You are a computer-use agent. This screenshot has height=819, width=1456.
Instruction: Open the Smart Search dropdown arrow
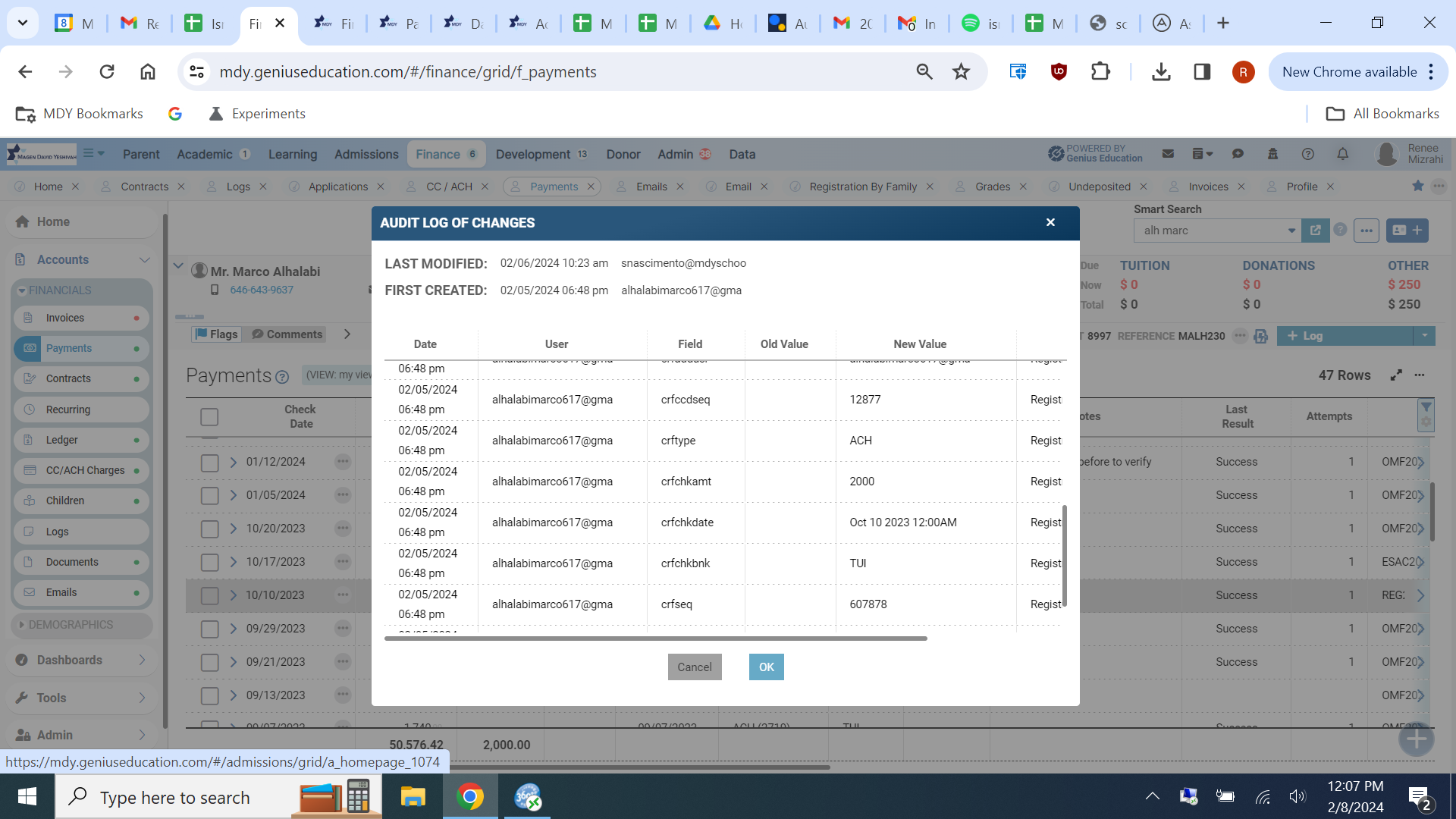coord(1291,231)
